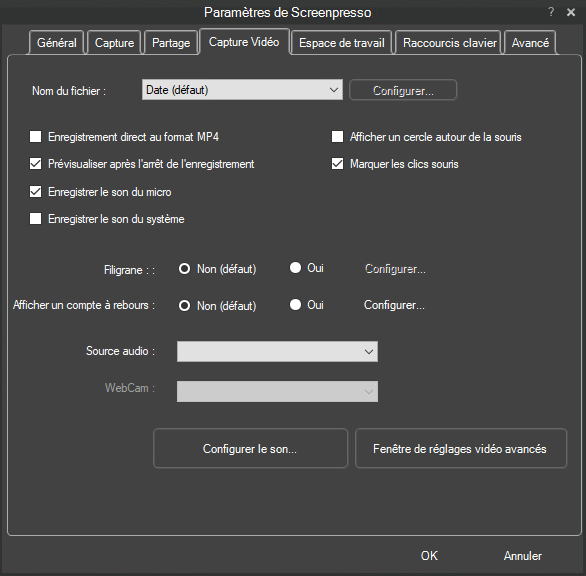Select the Capture Vidéo tab
Image resolution: width=586 pixels, height=576 pixels.
[x=244, y=42]
